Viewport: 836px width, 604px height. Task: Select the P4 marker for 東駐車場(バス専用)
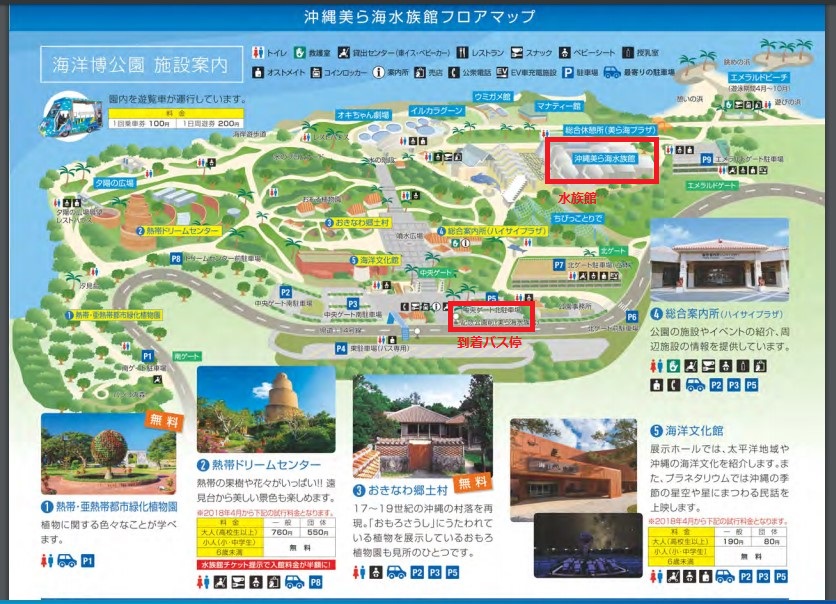[341, 348]
